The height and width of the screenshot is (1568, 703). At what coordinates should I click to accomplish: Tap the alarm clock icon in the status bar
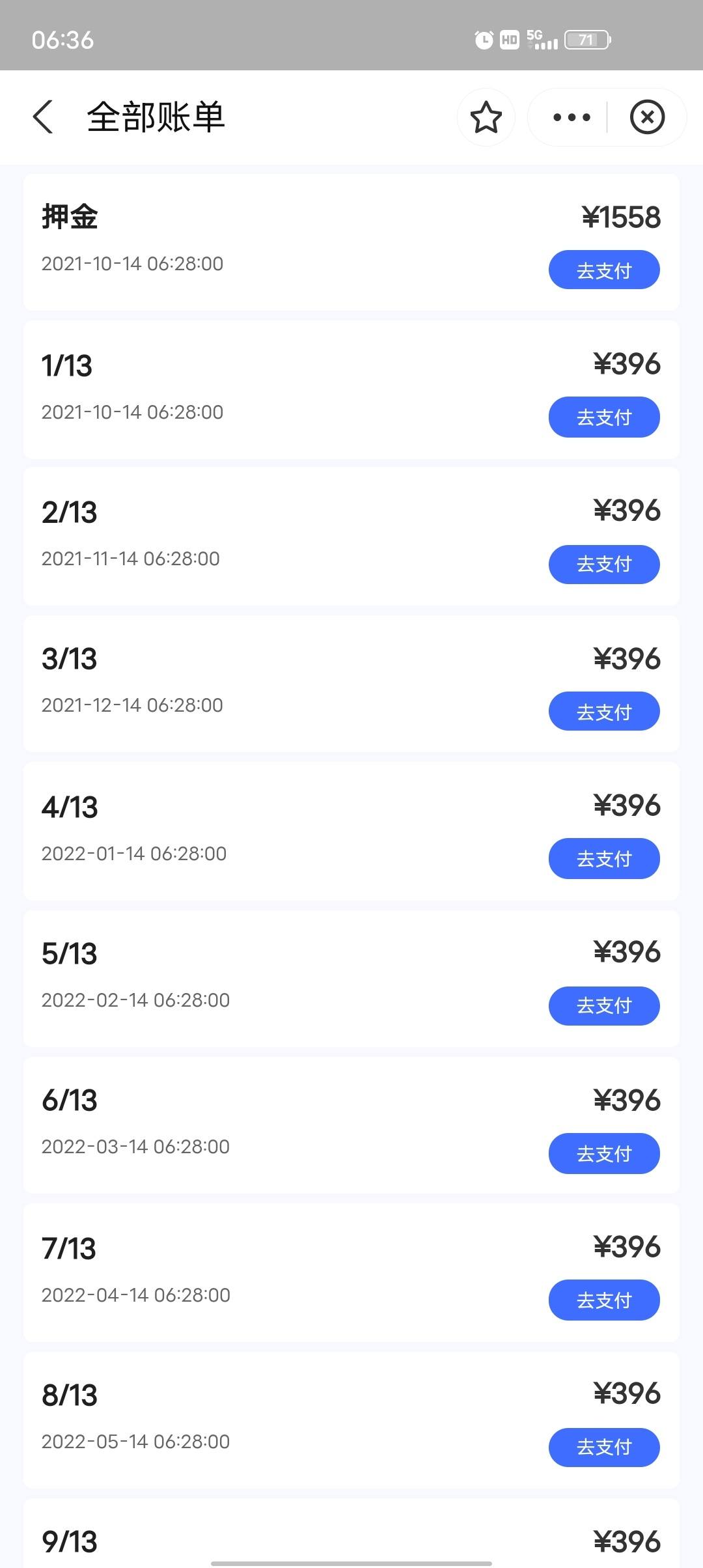[484, 40]
